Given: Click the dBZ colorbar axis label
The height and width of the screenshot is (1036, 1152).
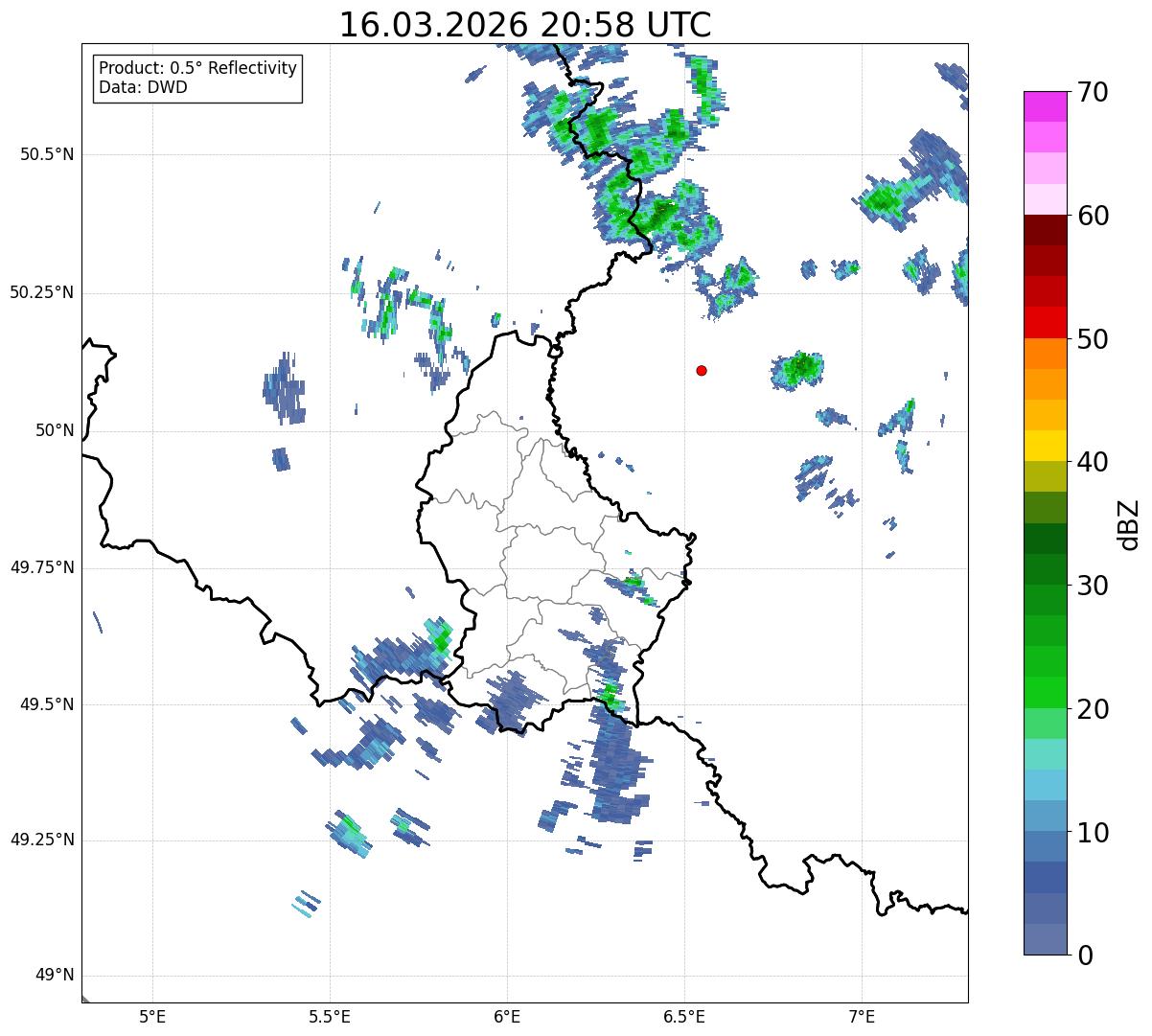Looking at the screenshot, I should point(1129,523).
